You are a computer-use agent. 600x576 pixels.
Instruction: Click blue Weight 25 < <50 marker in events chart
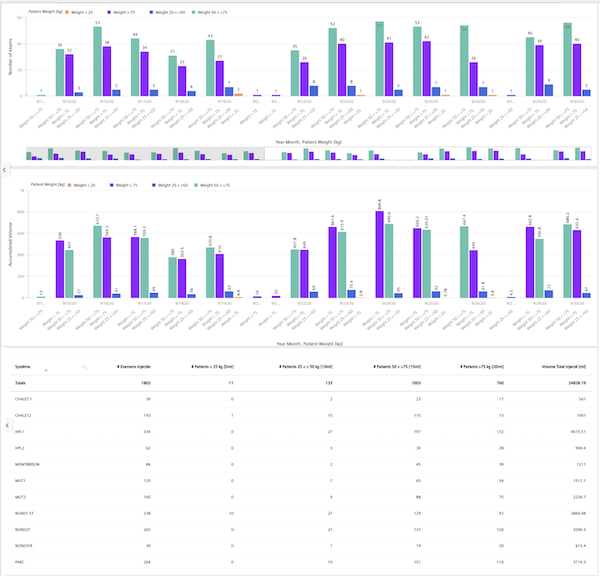151,9
